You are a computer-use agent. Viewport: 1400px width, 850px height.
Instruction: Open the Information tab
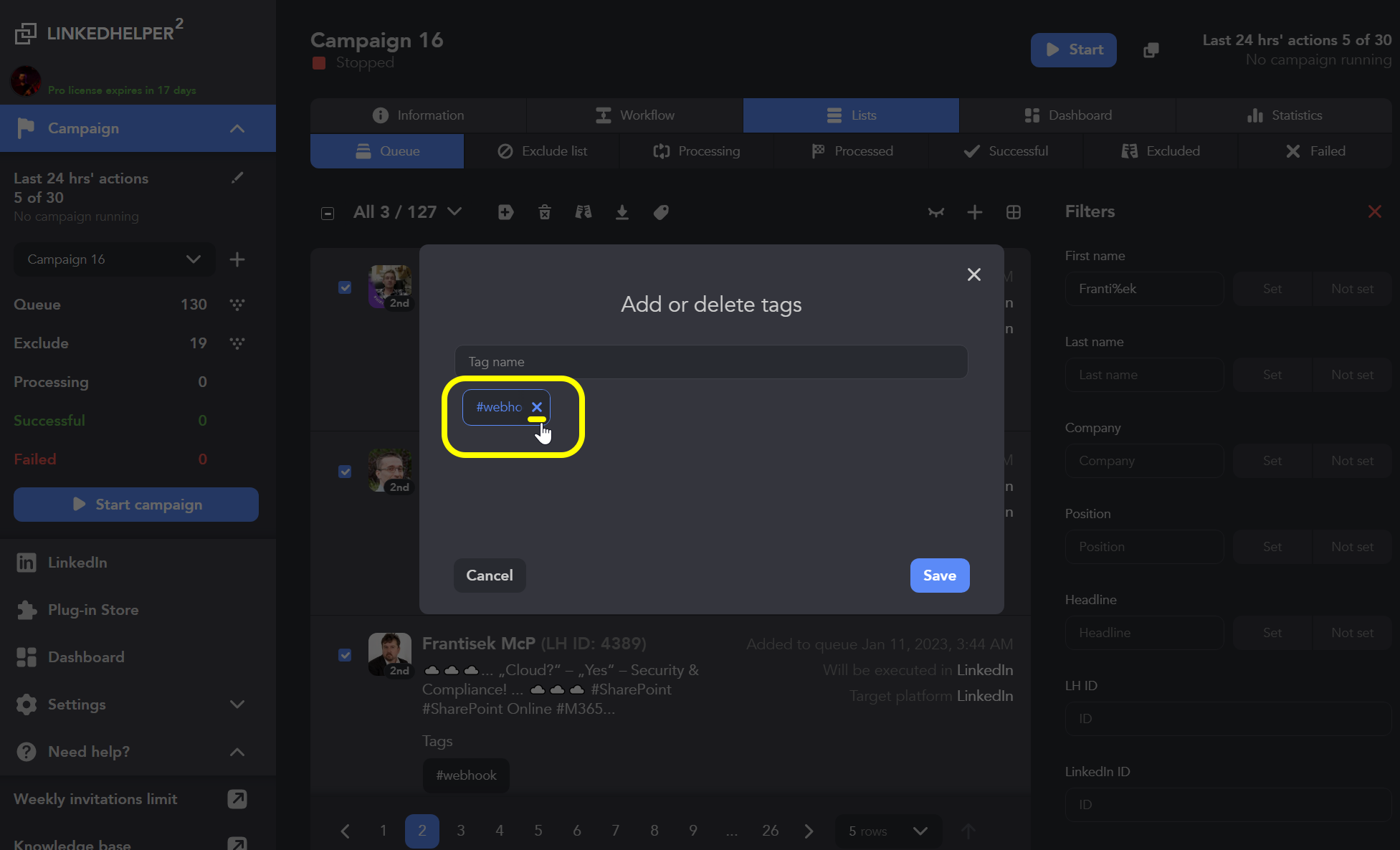418,115
